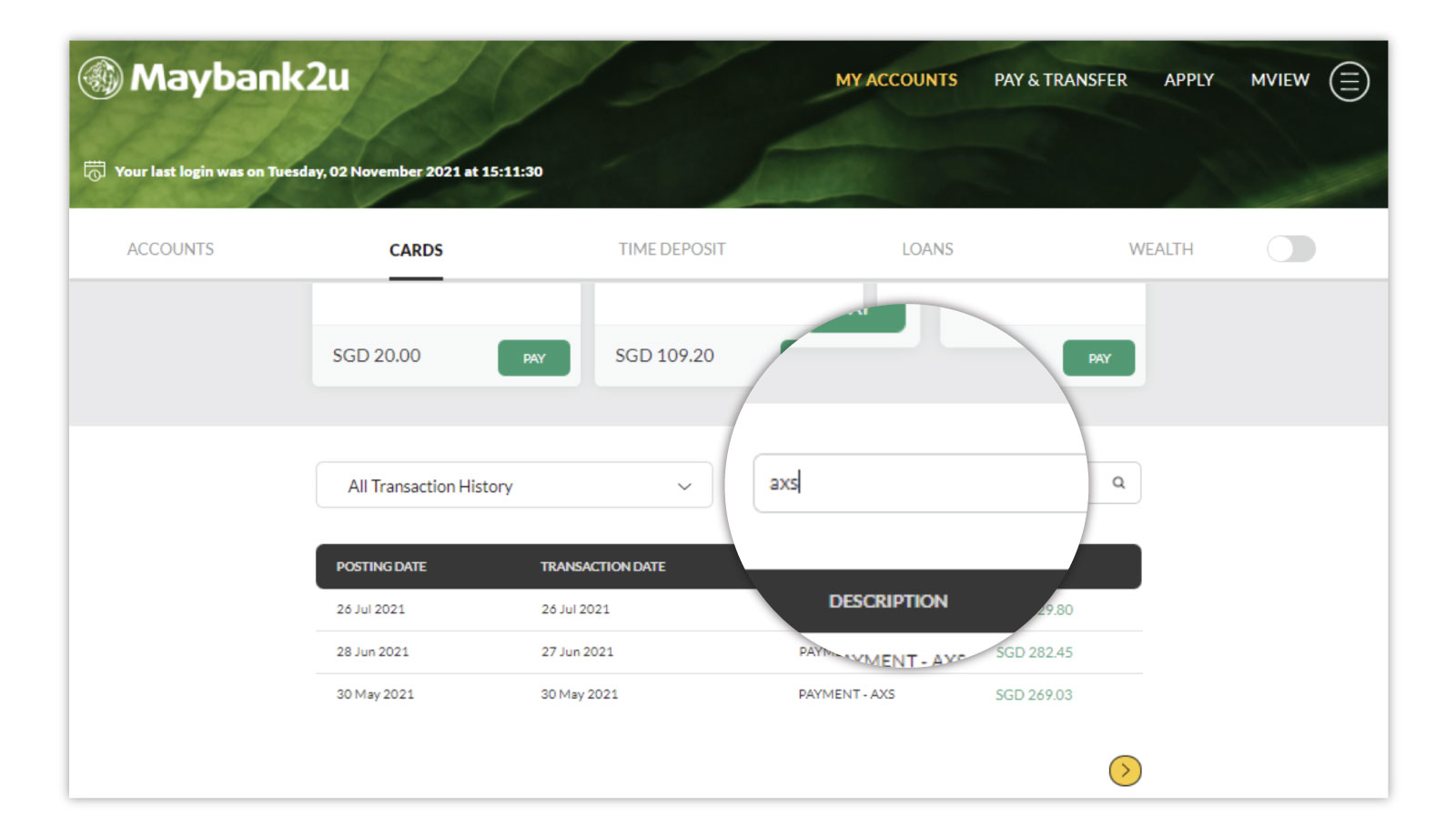The image size is (1456, 836).
Task: Expand dropdown chevron in transaction history
Action: 684,487
